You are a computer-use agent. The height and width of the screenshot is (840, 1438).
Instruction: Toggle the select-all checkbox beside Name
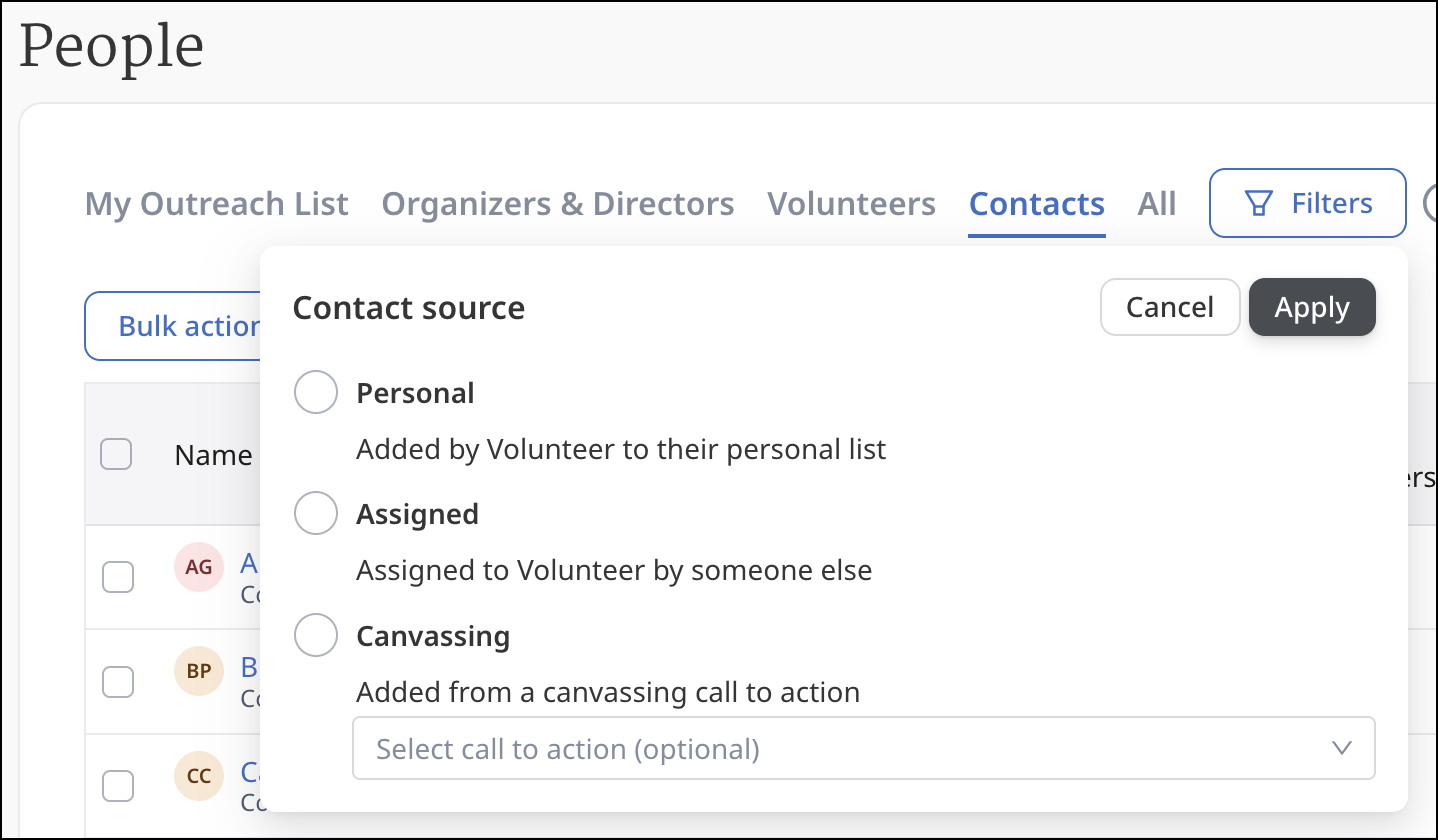(x=117, y=455)
